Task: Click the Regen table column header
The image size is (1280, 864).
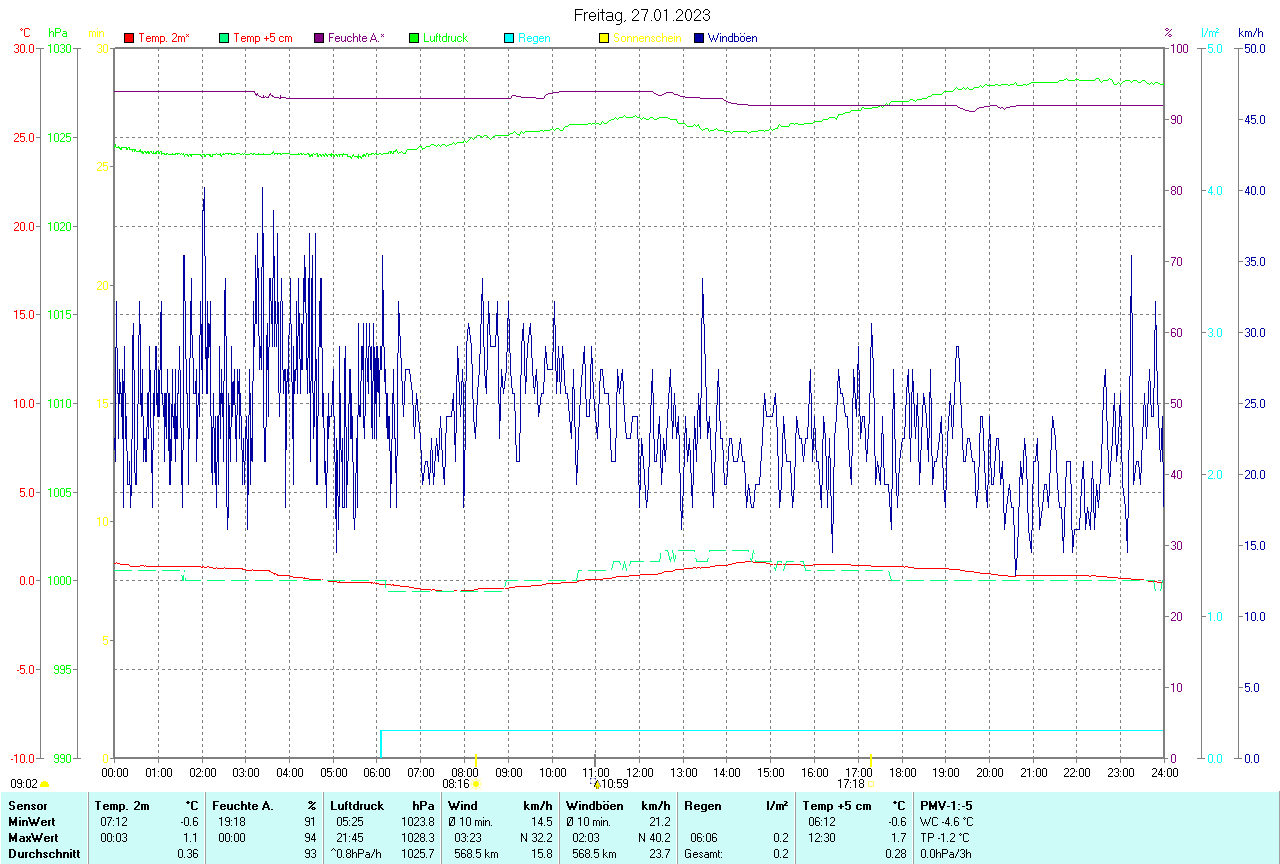Action: pyautogui.click(x=703, y=806)
